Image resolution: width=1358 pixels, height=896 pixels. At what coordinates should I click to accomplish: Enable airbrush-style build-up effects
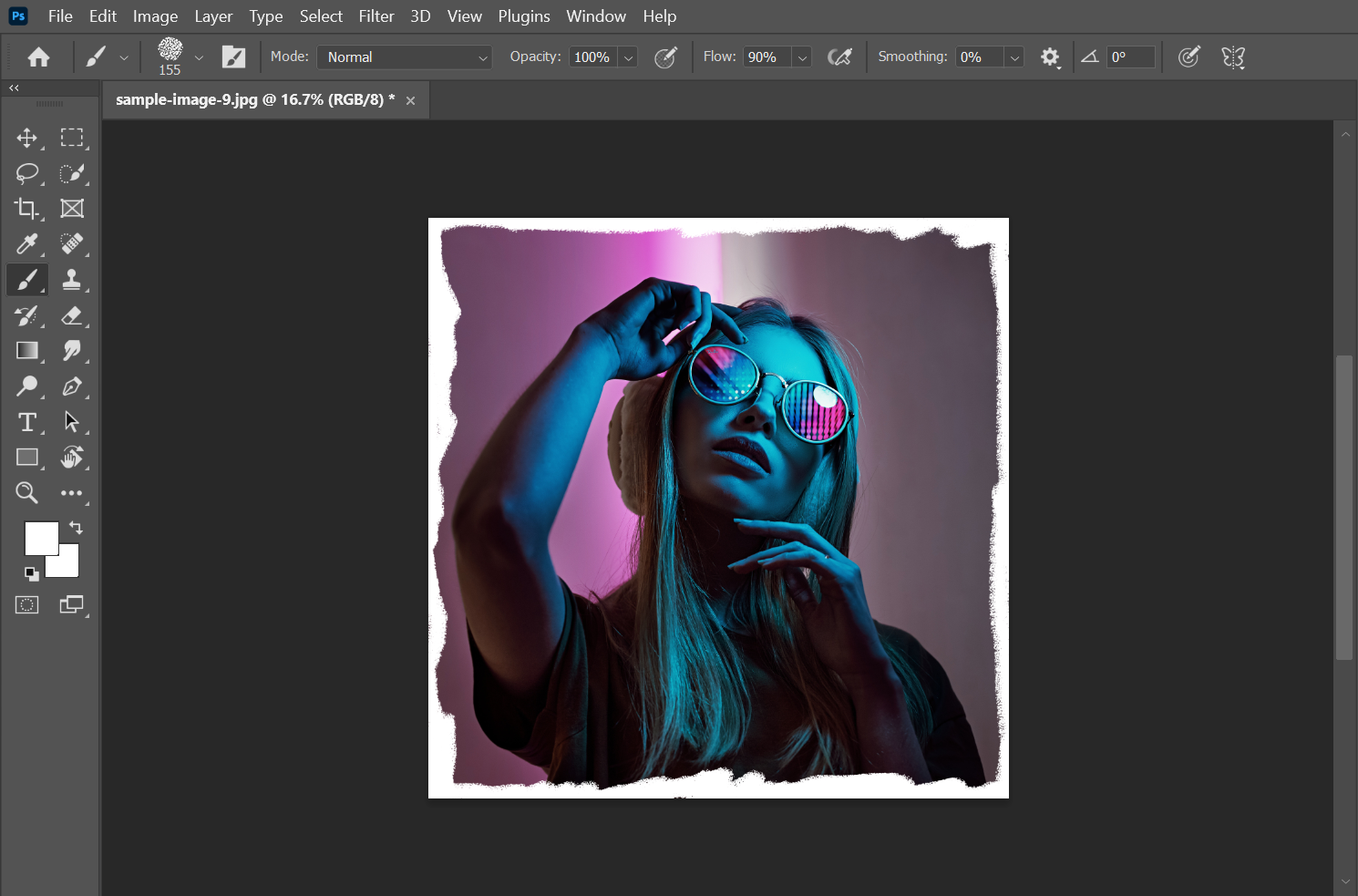(x=839, y=57)
